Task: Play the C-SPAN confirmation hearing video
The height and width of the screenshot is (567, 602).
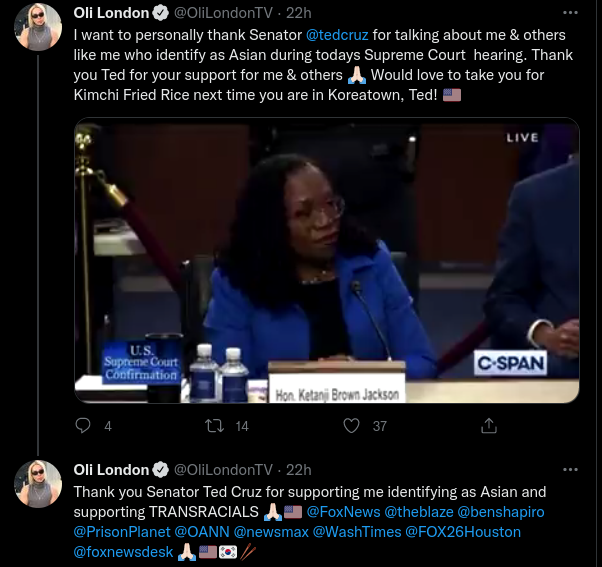Action: [x=327, y=260]
